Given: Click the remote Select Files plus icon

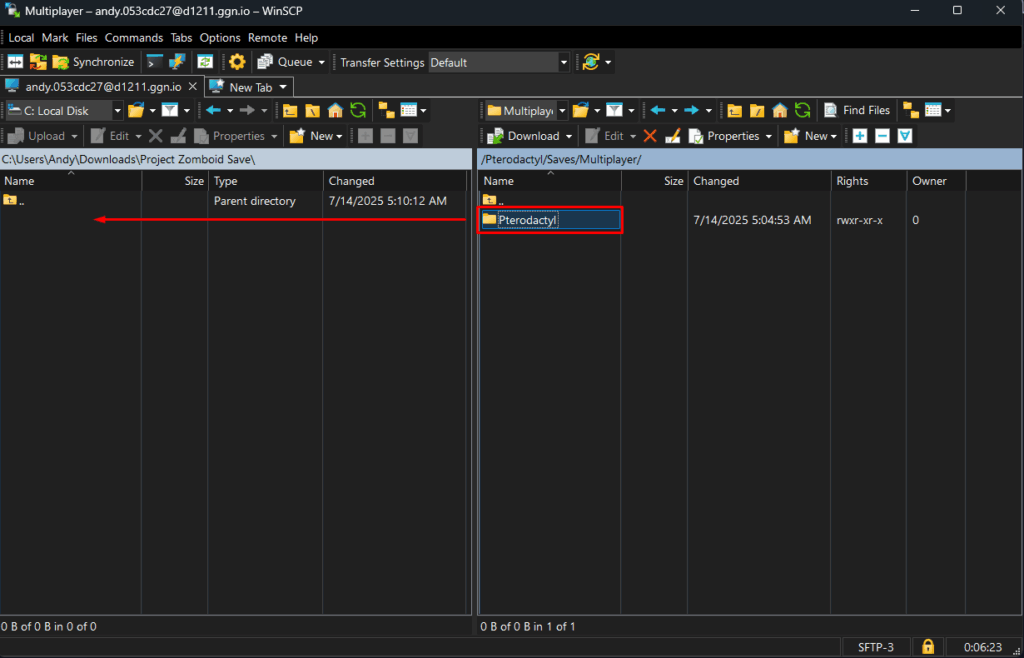Looking at the screenshot, I should tap(860, 136).
